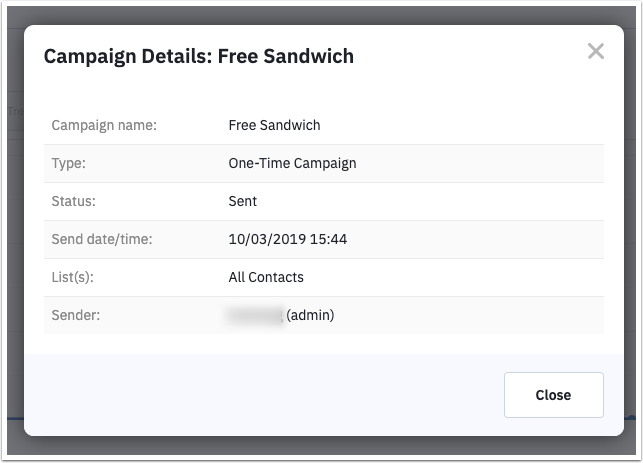The image size is (643, 463).
Task: Close the dialog with the X icon
Action: click(595, 51)
